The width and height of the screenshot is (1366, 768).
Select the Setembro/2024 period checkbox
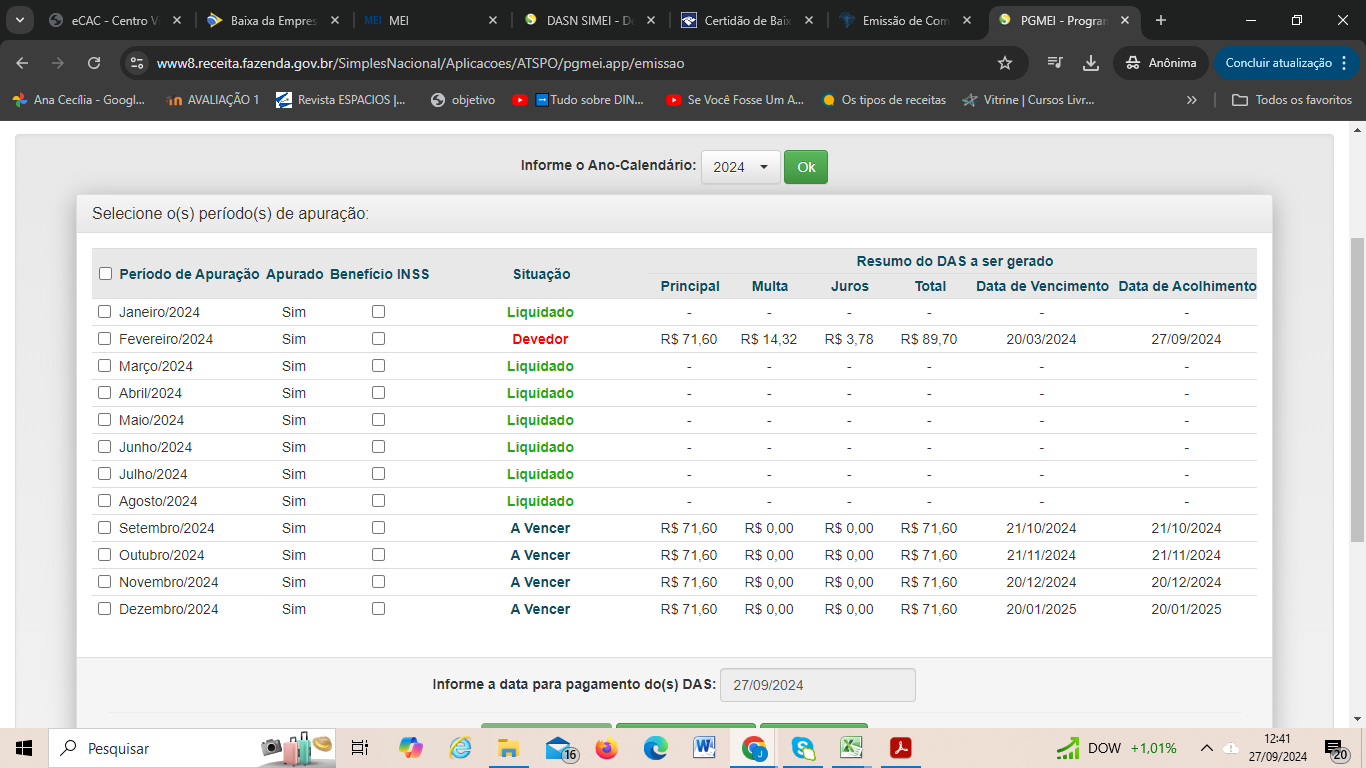[105, 528]
